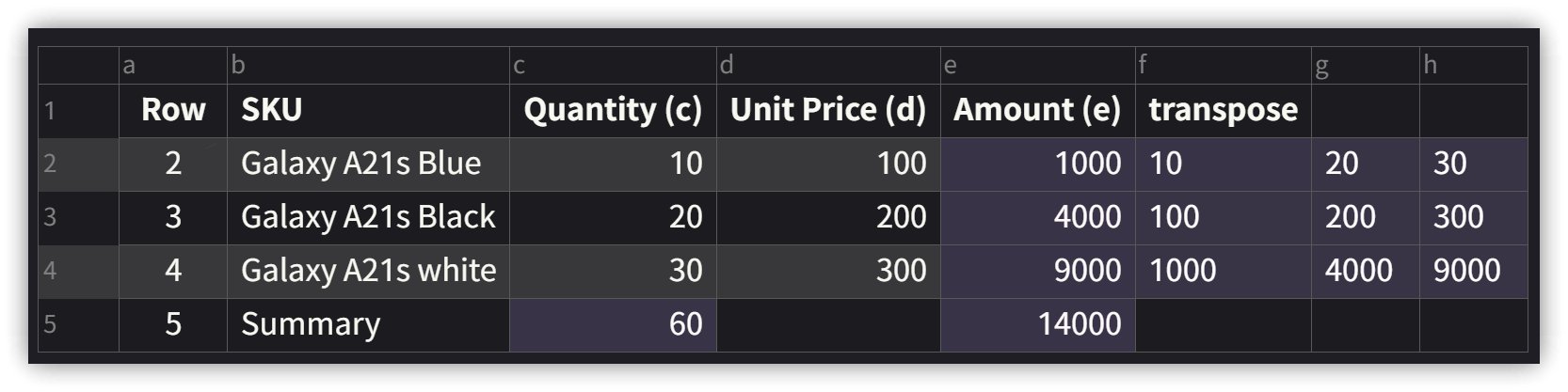This screenshot has width=1568, height=392.
Task: Click the quantity cell showing 10 in column c
Action: point(613,165)
